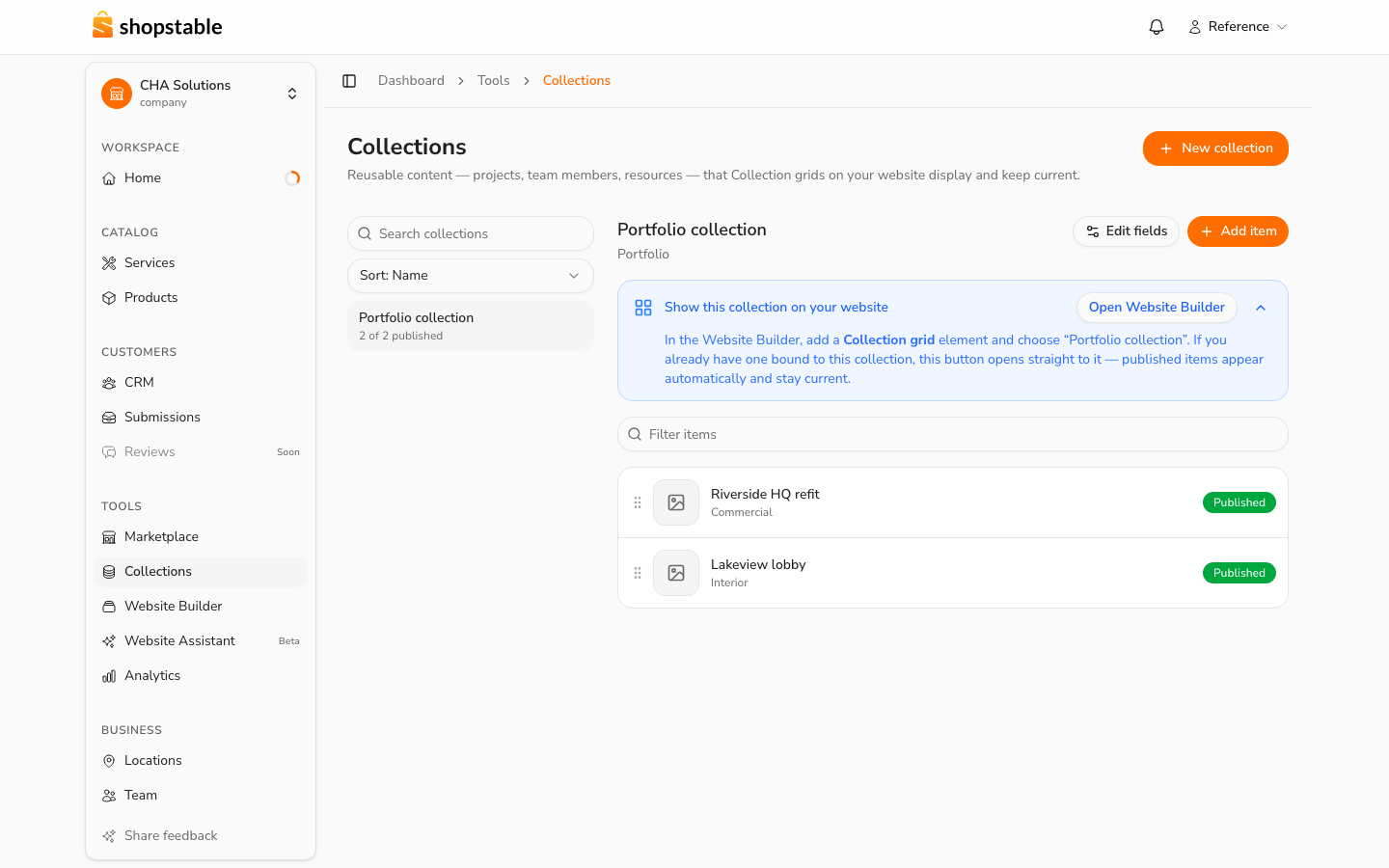Click the Lakeview lobby image thumbnail
The width and height of the screenshot is (1389, 868).
click(676, 573)
